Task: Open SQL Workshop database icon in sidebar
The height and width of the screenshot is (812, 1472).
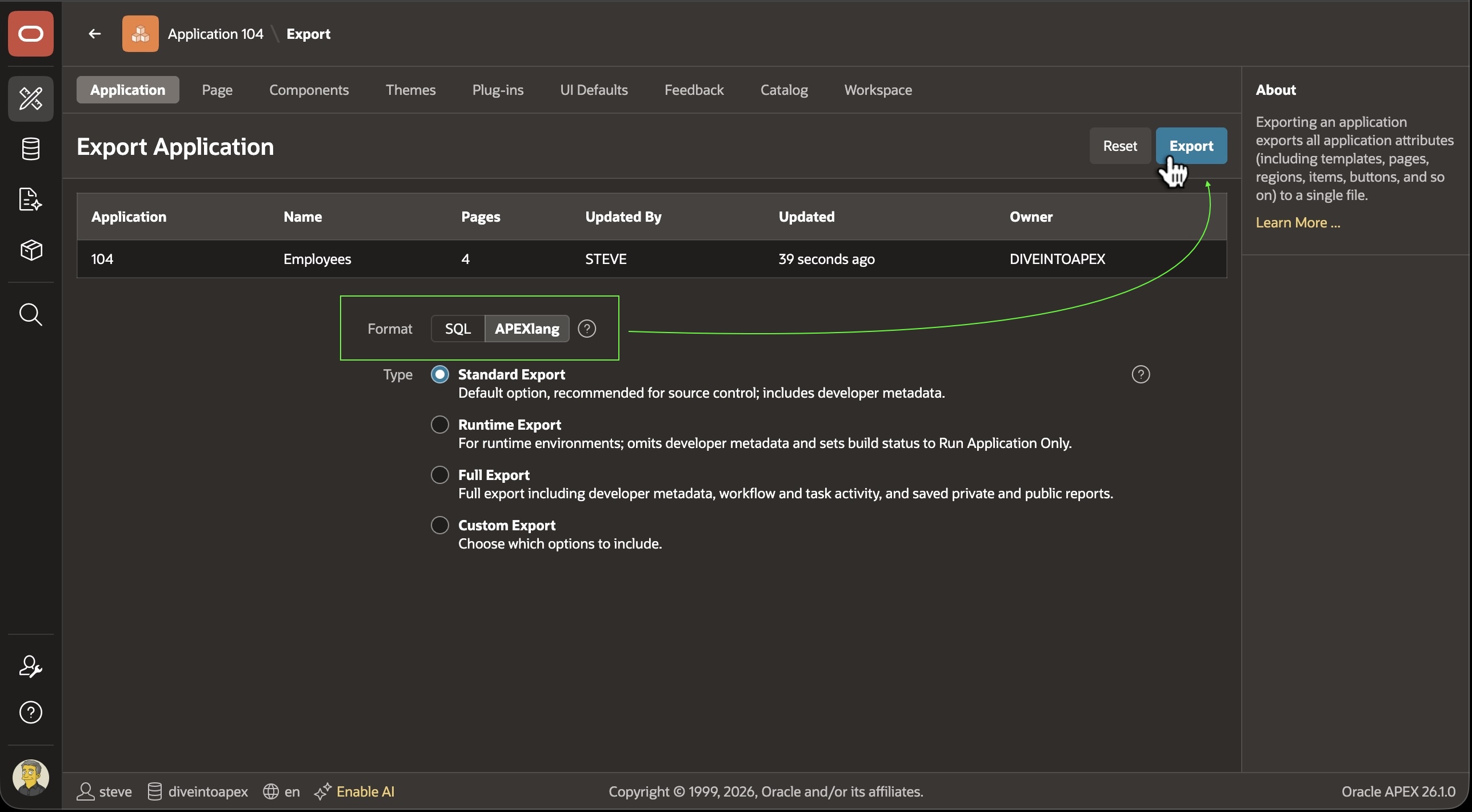Action: tap(31, 149)
